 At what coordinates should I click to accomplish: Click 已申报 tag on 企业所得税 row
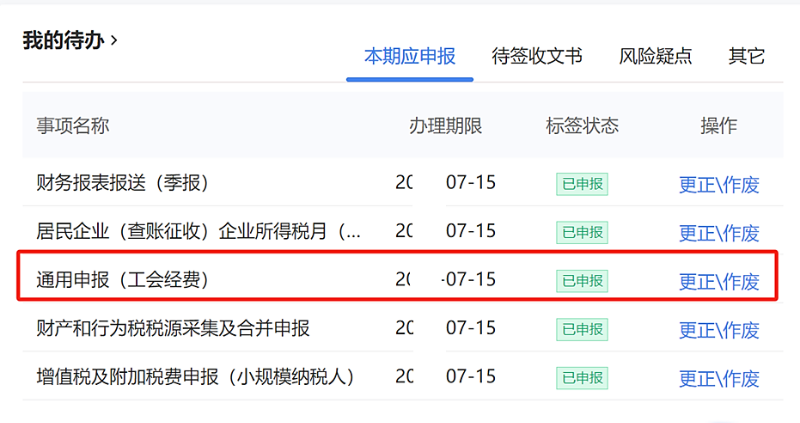point(582,232)
